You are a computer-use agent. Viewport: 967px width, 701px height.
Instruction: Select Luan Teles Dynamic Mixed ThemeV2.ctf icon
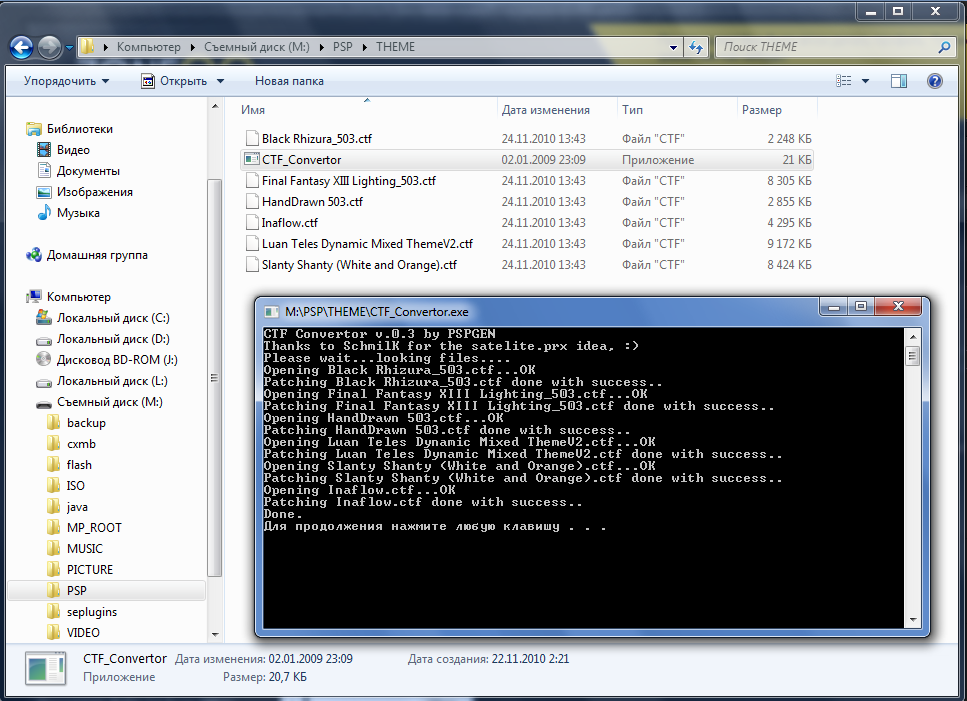coord(252,243)
